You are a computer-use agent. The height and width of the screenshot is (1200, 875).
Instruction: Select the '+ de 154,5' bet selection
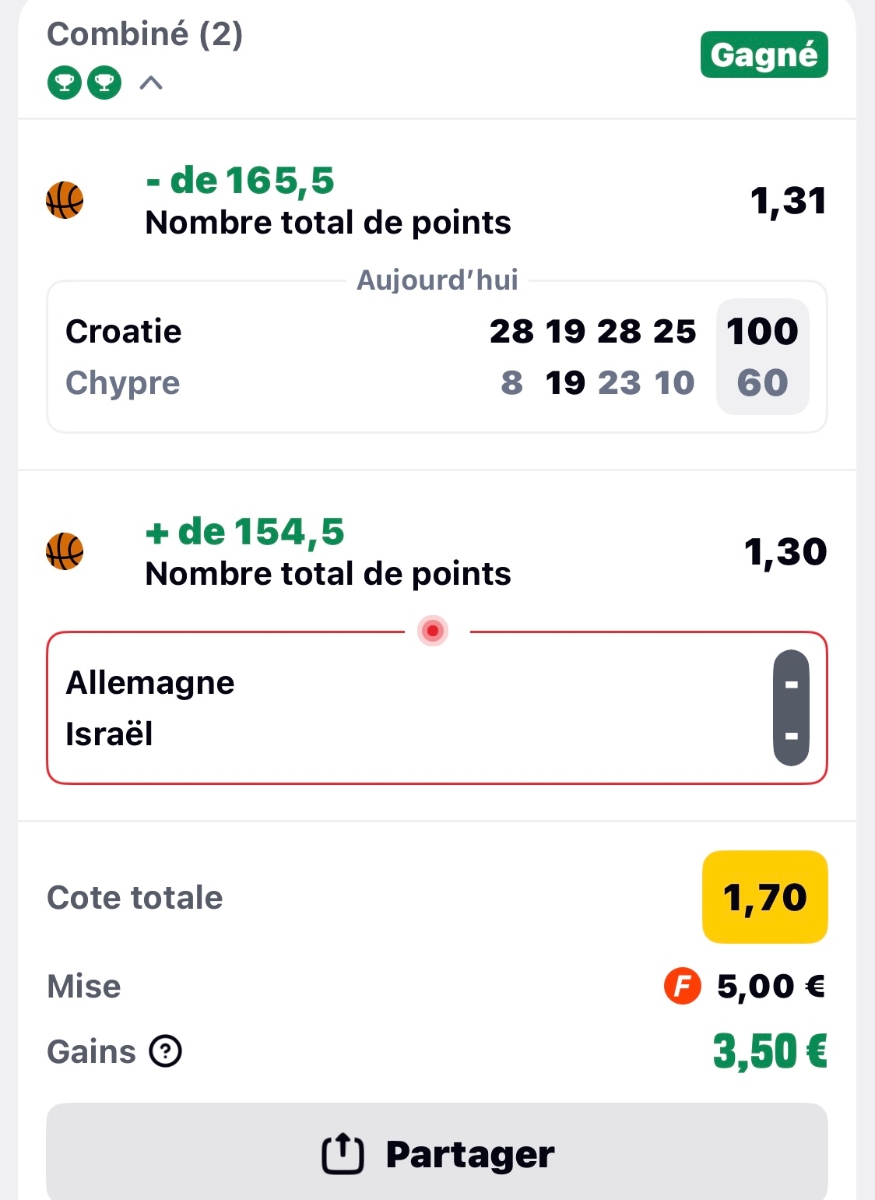tap(245, 532)
